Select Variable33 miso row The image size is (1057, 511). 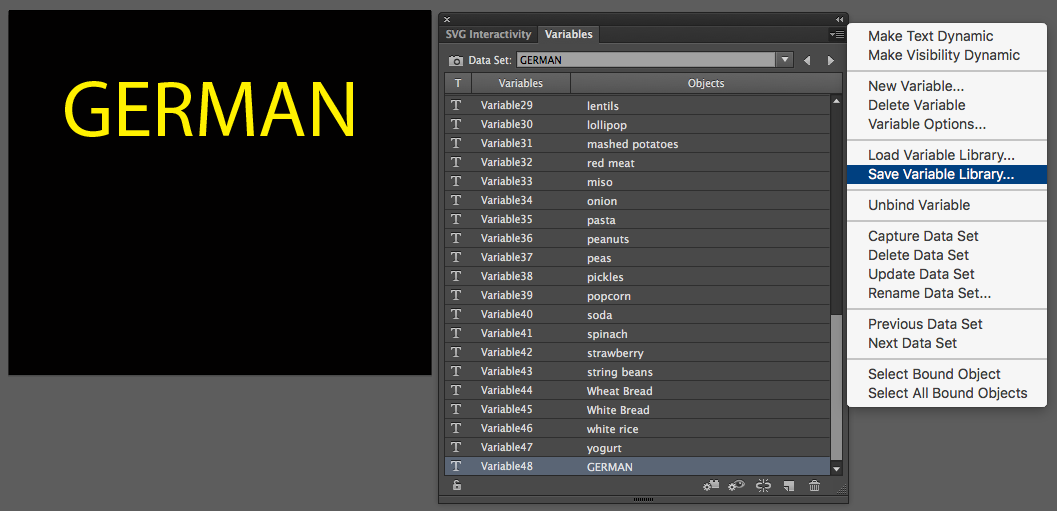tap(637, 181)
